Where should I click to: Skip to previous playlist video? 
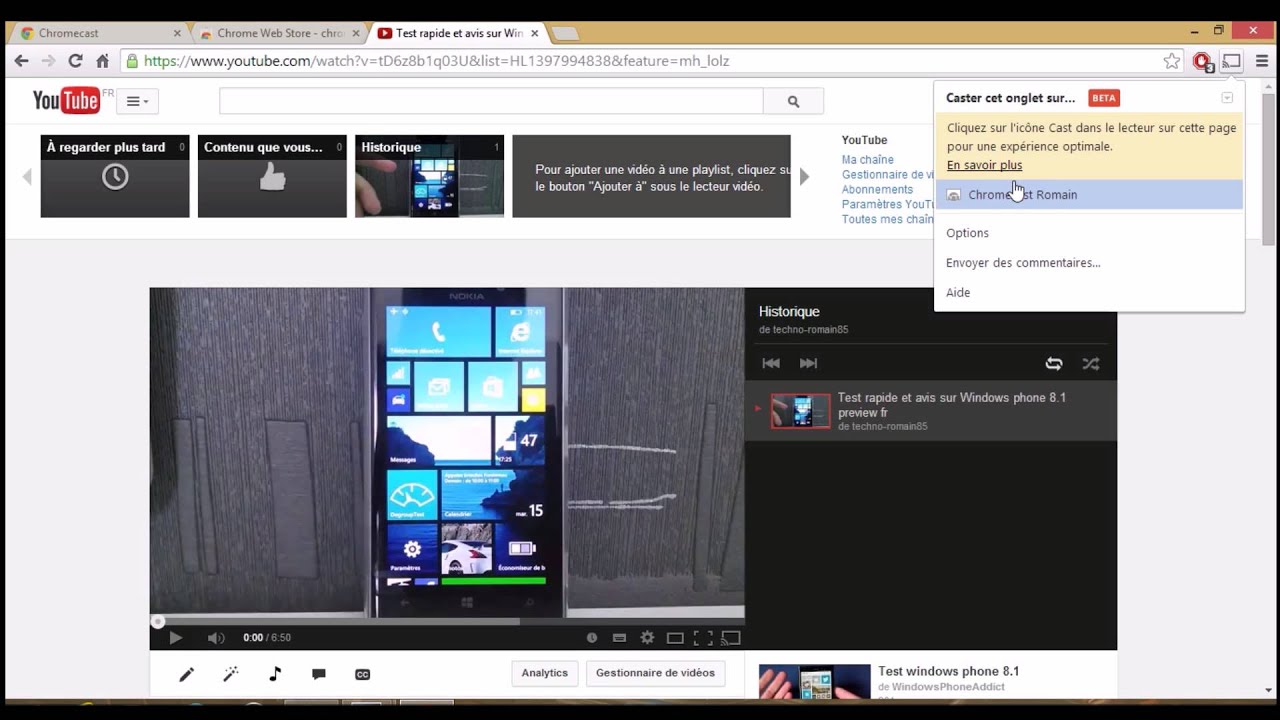770,364
